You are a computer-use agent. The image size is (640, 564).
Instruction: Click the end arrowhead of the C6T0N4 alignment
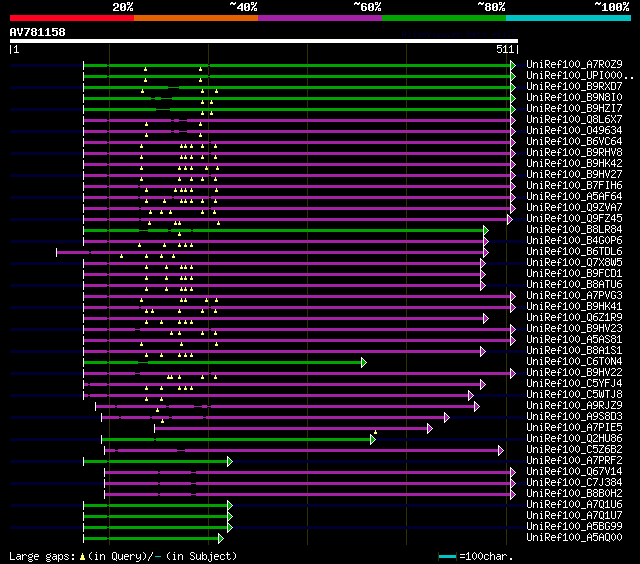[364, 362]
